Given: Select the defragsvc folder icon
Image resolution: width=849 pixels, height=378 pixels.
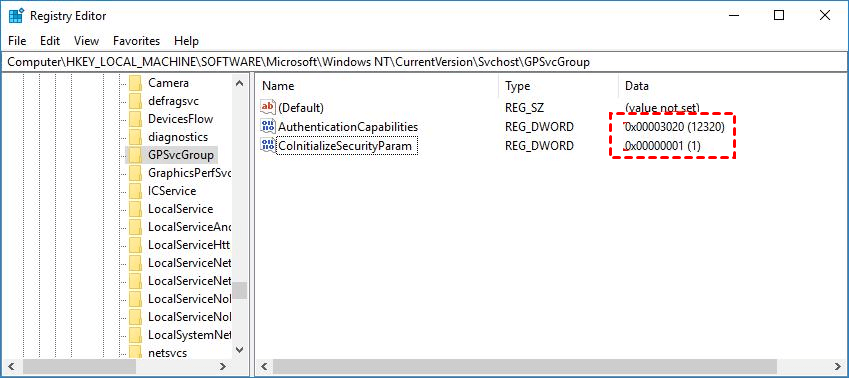Looking at the screenshot, I should point(135,101).
